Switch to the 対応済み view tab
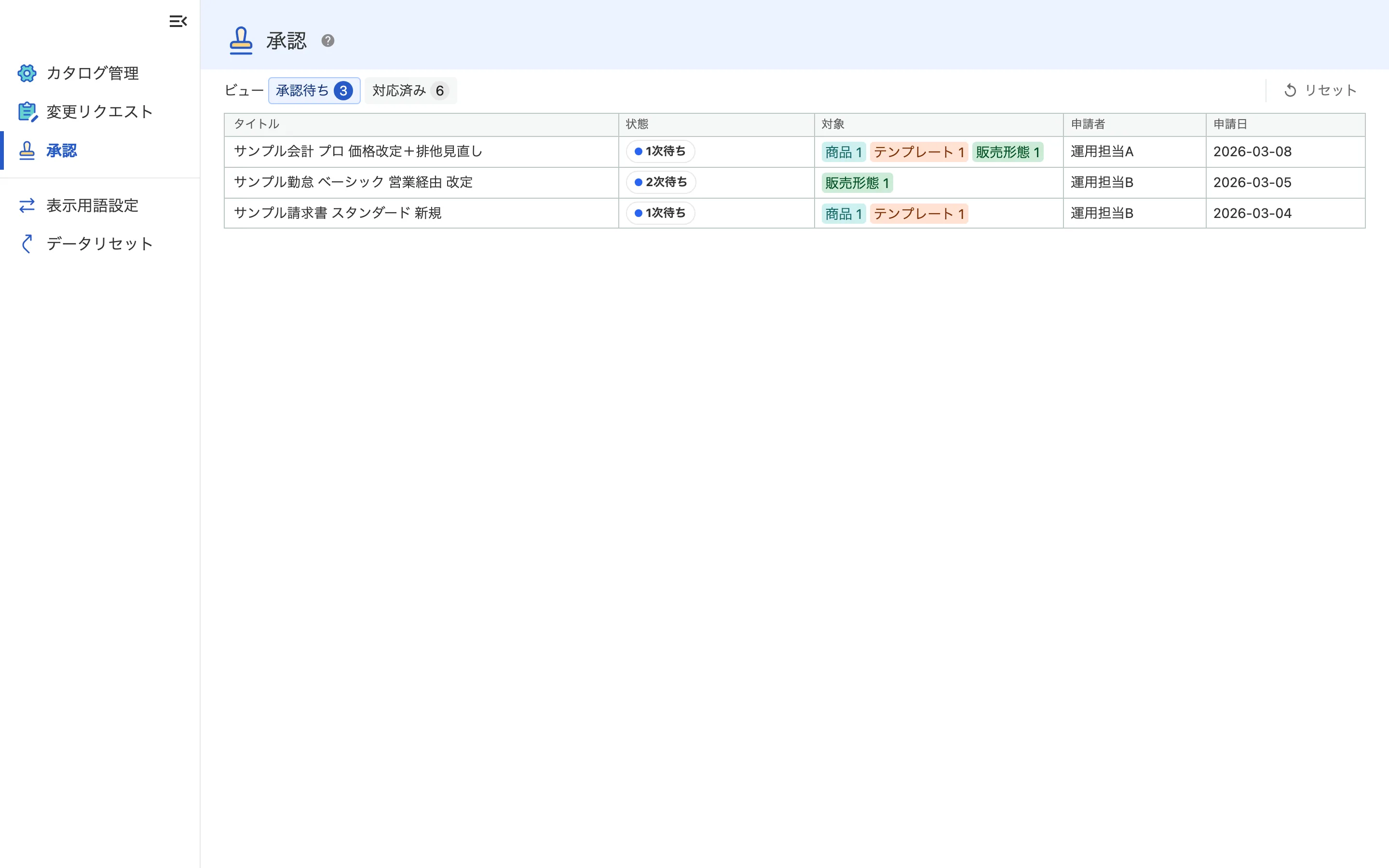The image size is (1389, 868). point(410,91)
